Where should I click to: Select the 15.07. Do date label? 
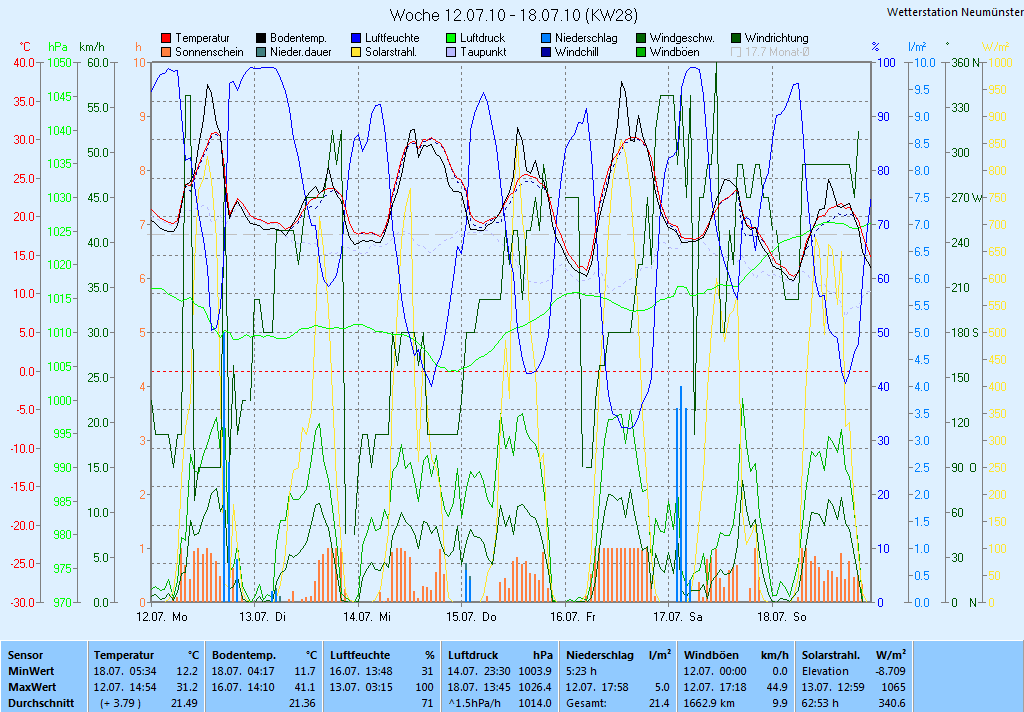[471, 617]
